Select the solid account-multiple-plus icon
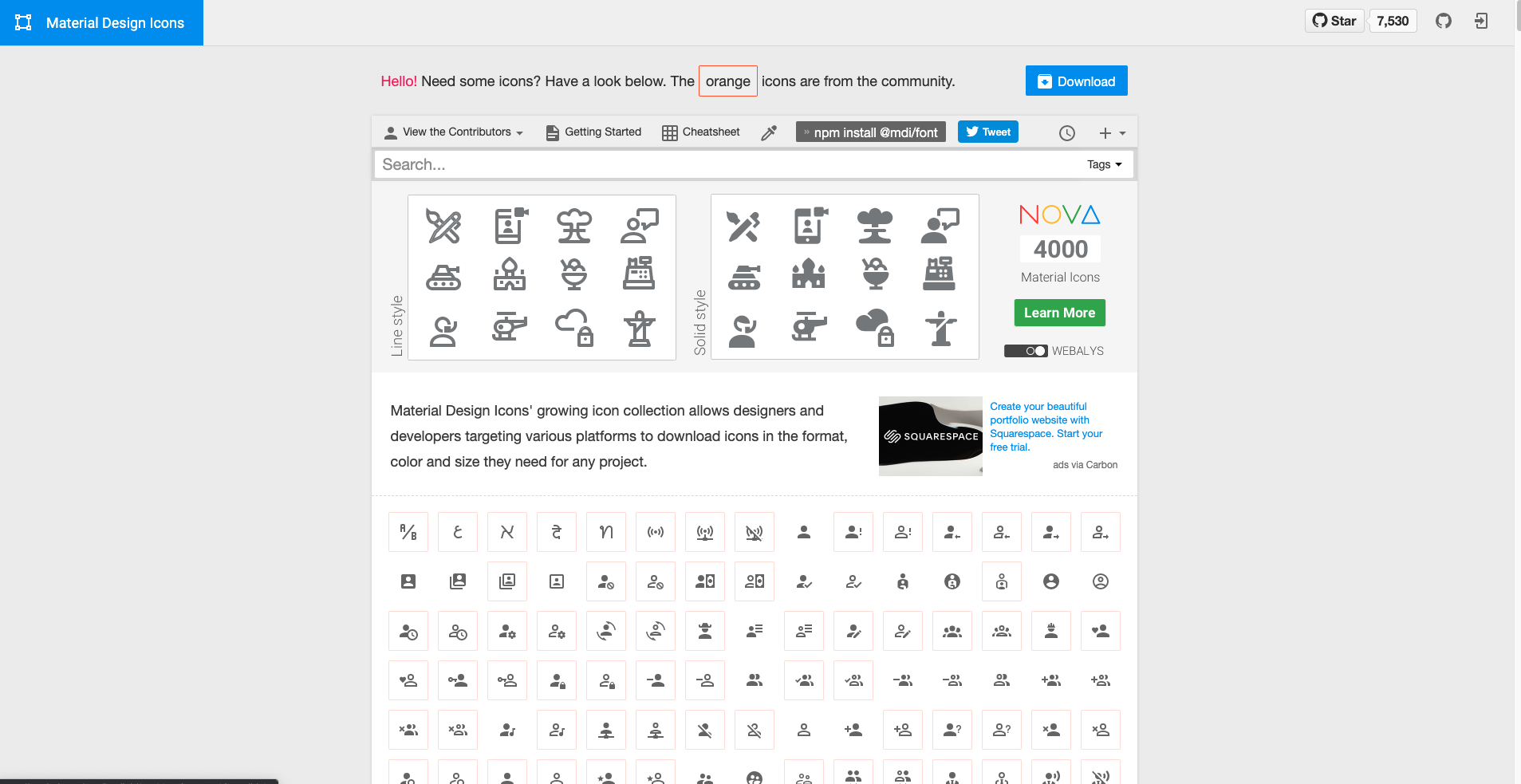The image size is (1521, 784). click(x=1051, y=680)
